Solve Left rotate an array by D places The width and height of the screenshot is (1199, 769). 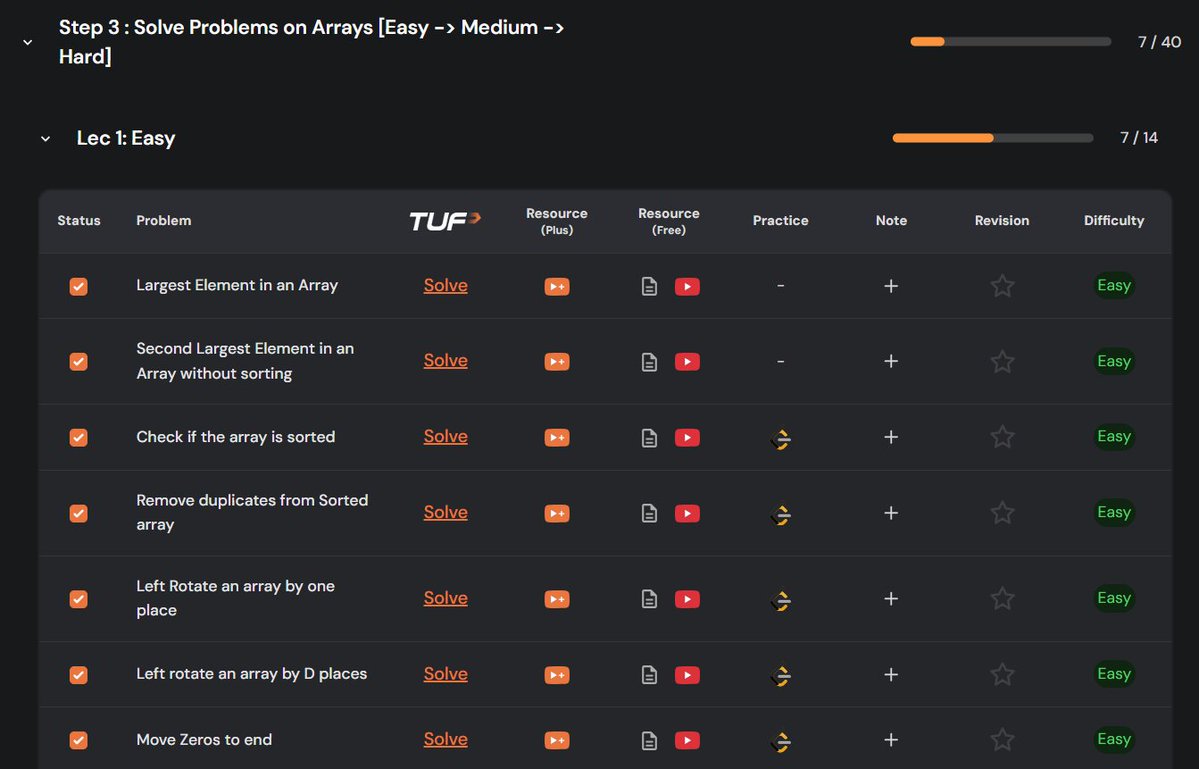446,673
